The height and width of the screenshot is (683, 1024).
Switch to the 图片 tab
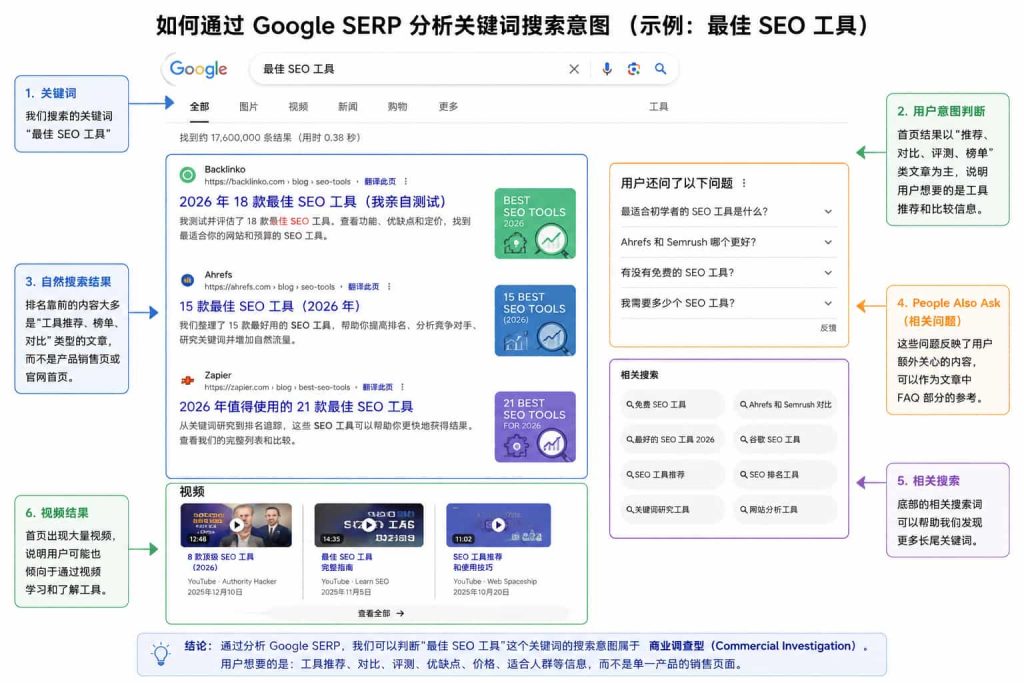pyautogui.click(x=248, y=106)
